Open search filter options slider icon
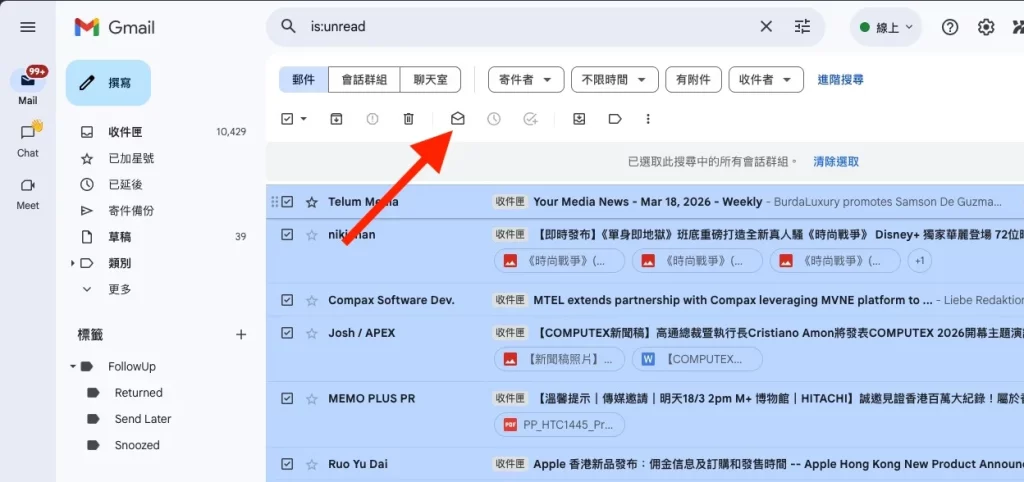Screen dimensions: 1024x482 (x=802, y=27)
